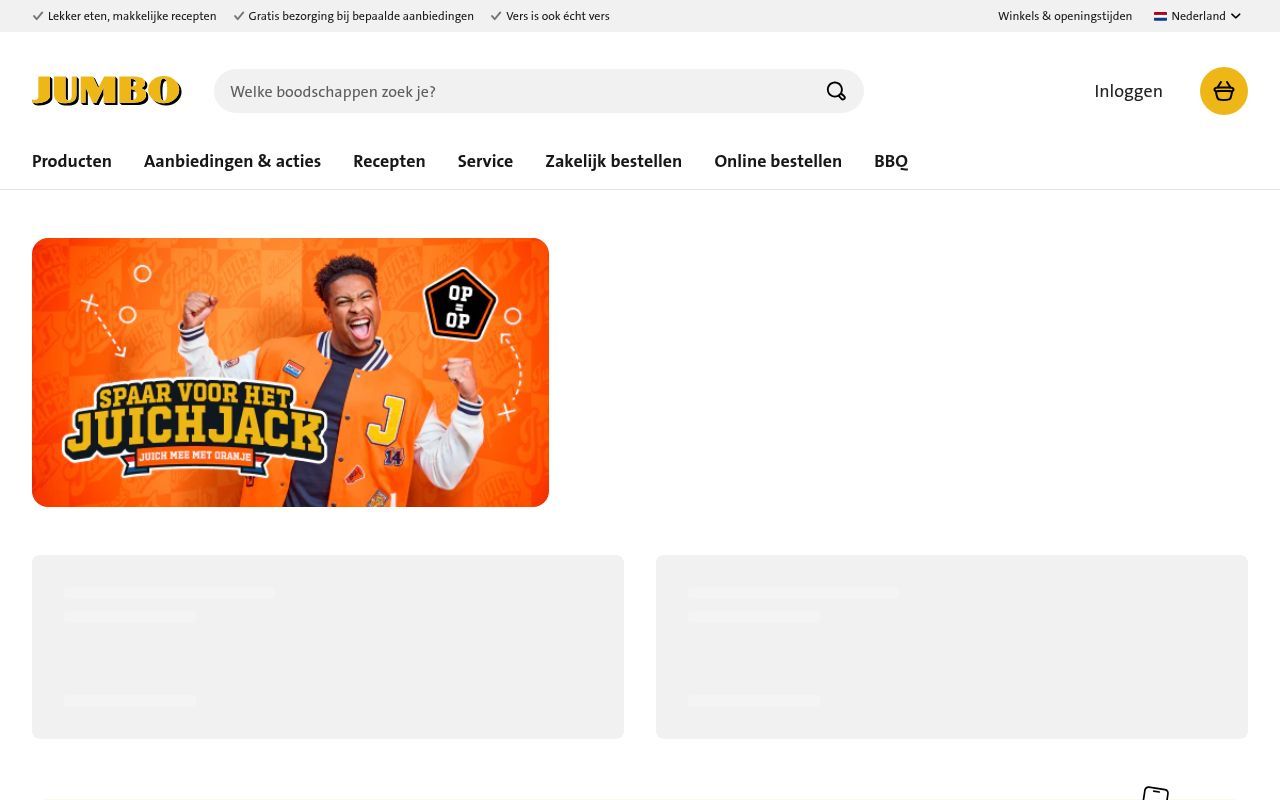Go to Recepten
Image resolution: width=1280 pixels, height=800 pixels.
click(x=389, y=161)
